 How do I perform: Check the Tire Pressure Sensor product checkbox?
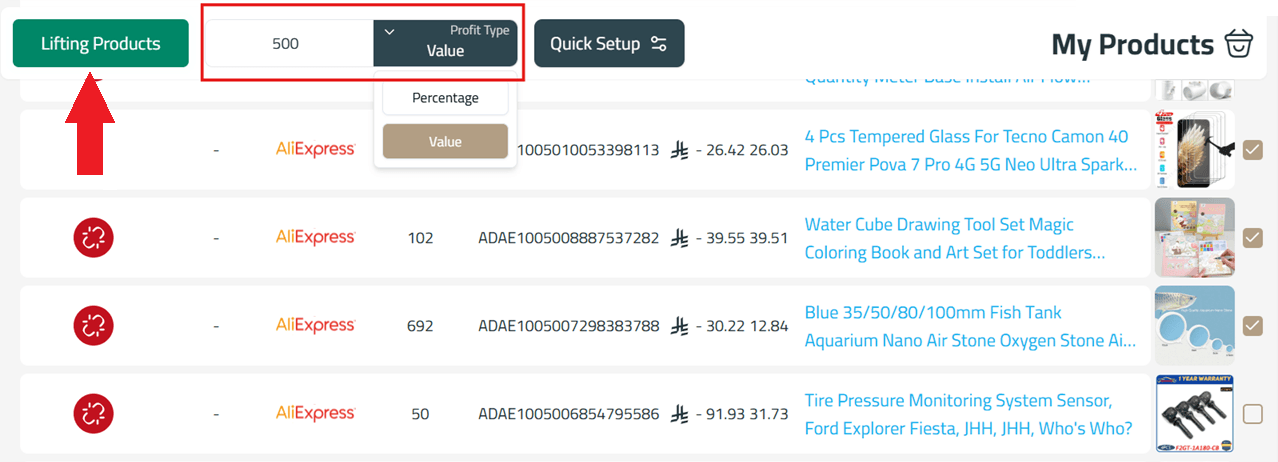(1252, 414)
